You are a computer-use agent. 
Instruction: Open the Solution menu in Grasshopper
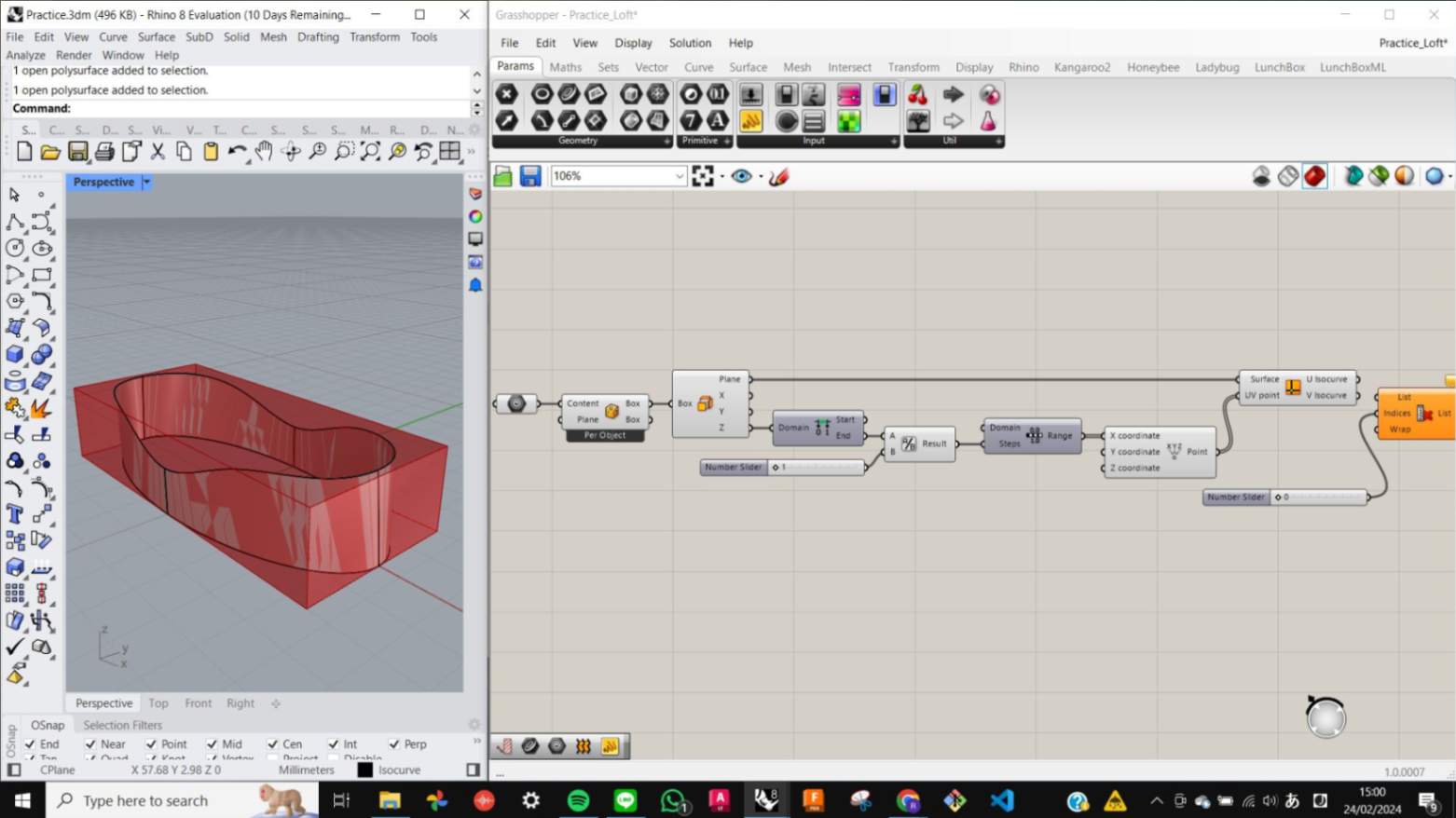point(690,43)
